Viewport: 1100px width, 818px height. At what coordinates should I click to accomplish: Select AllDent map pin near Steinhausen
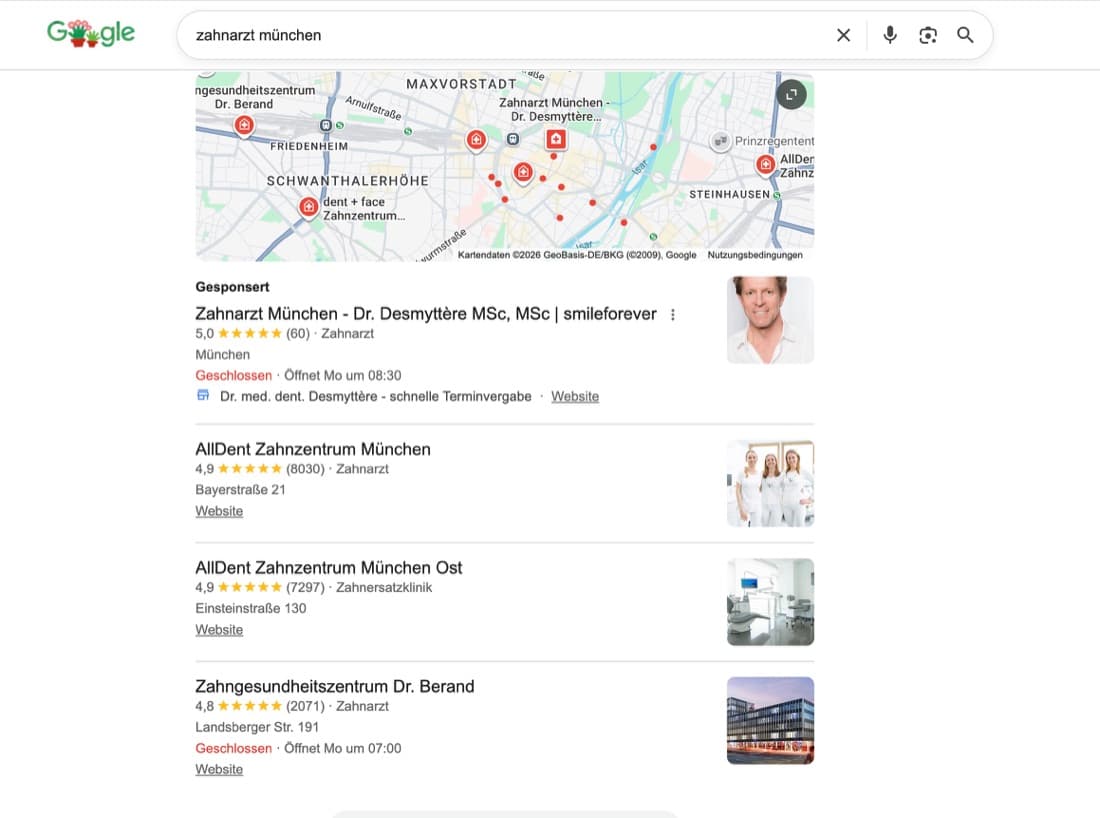point(765,166)
